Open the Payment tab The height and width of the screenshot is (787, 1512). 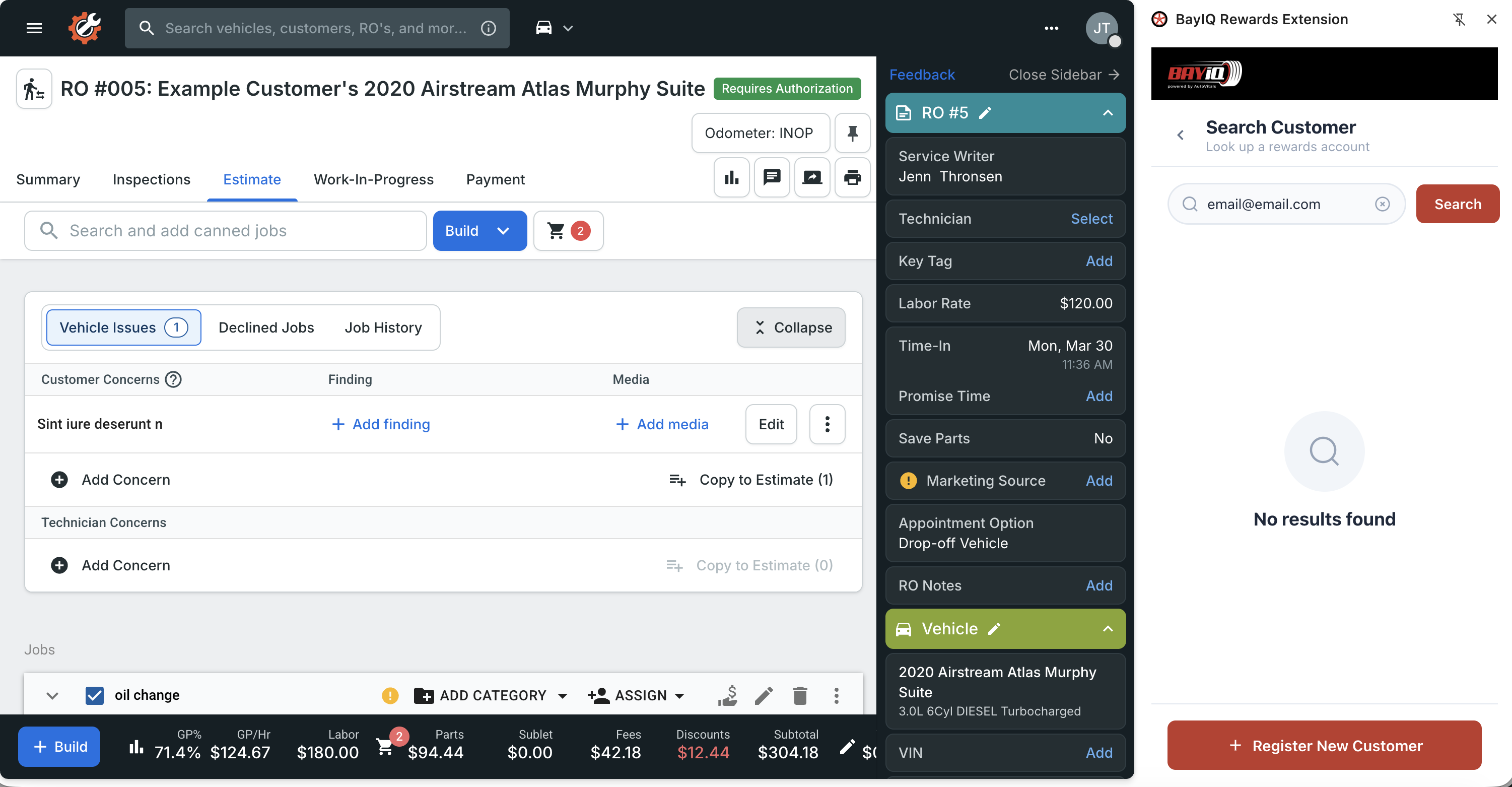coord(496,179)
